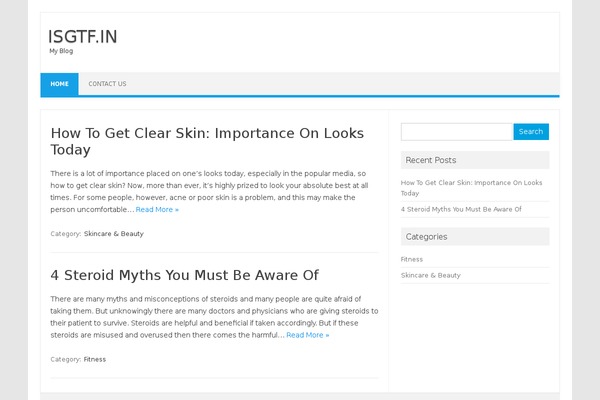
Task: Click the ISGTF.IN site title
Action: (83, 37)
